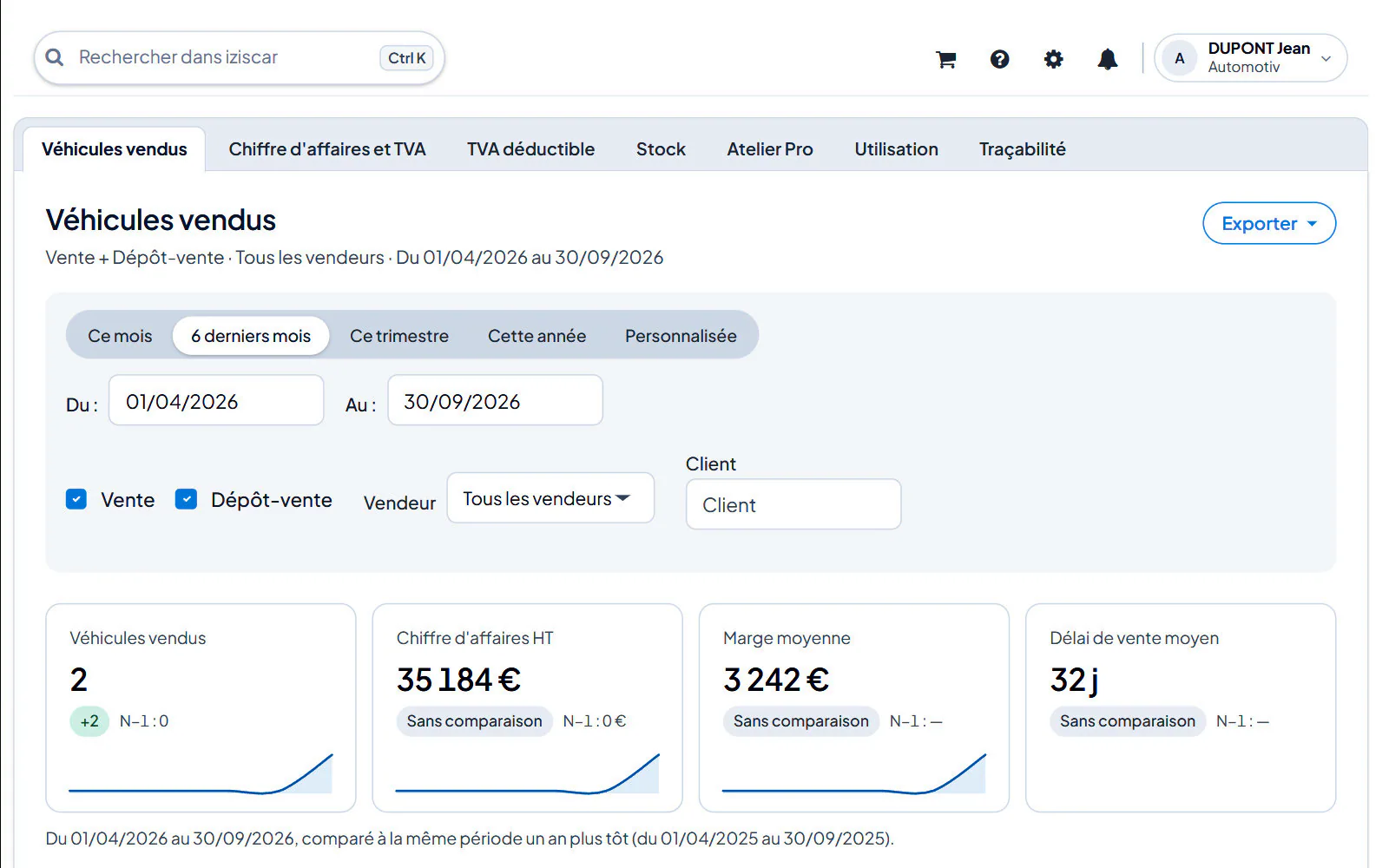Image resolution: width=1389 pixels, height=868 pixels.
Task: Click the user avatar circle "A"
Action: click(1179, 58)
